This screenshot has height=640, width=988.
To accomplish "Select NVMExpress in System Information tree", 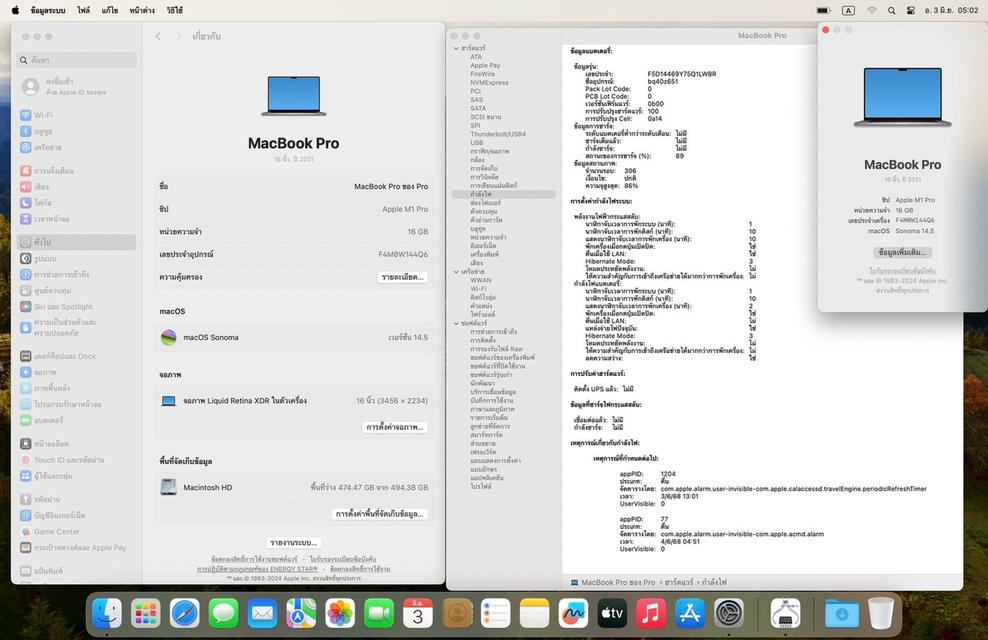I will pos(489,83).
